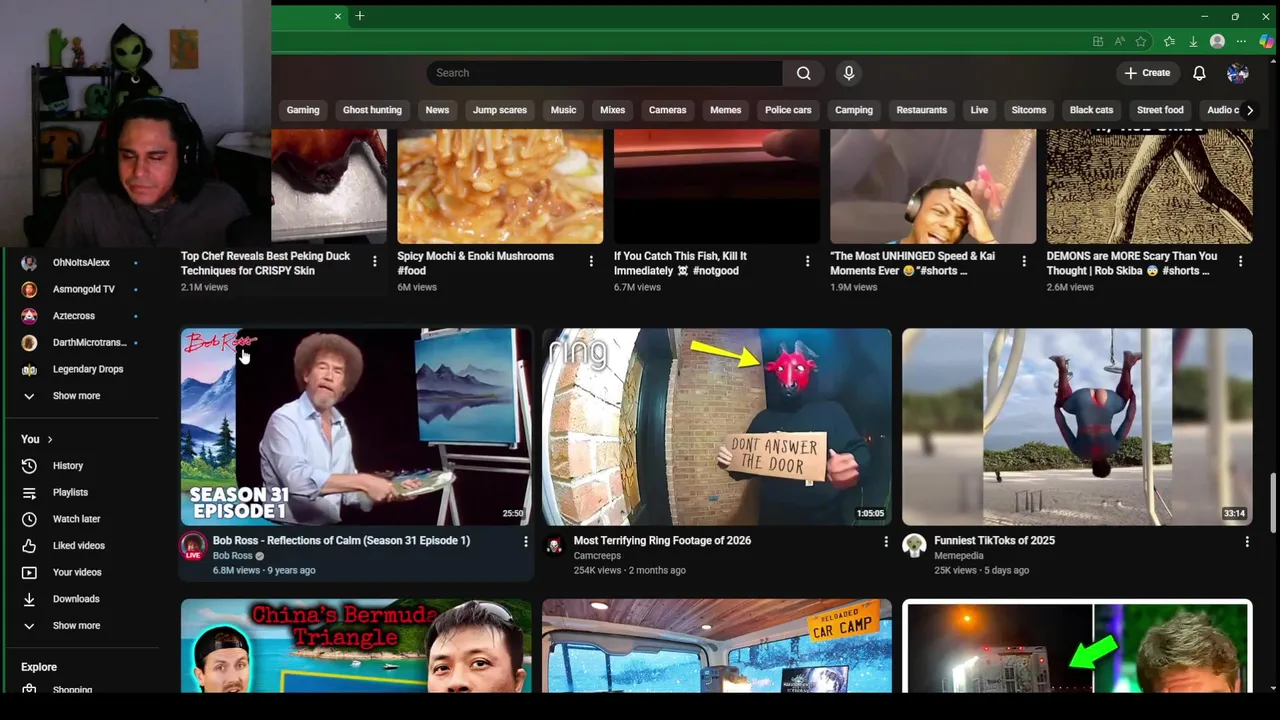Open the YouTube account avatar menu
The width and height of the screenshot is (1280, 720).
pyautogui.click(x=1238, y=73)
